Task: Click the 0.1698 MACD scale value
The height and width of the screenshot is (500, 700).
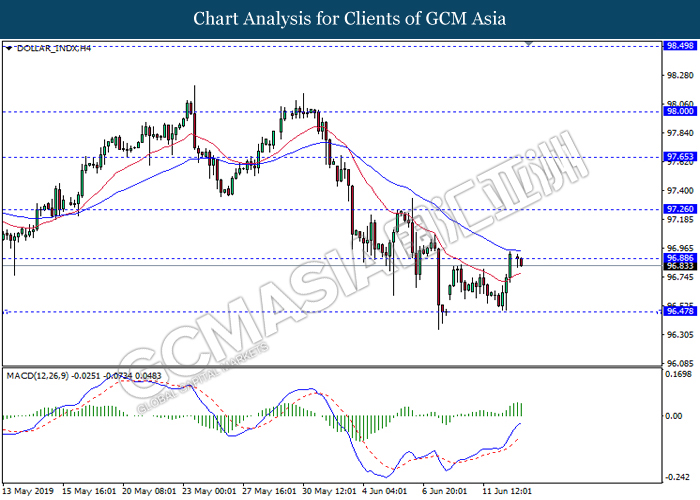Action: pyautogui.click(x=679, y=374)
